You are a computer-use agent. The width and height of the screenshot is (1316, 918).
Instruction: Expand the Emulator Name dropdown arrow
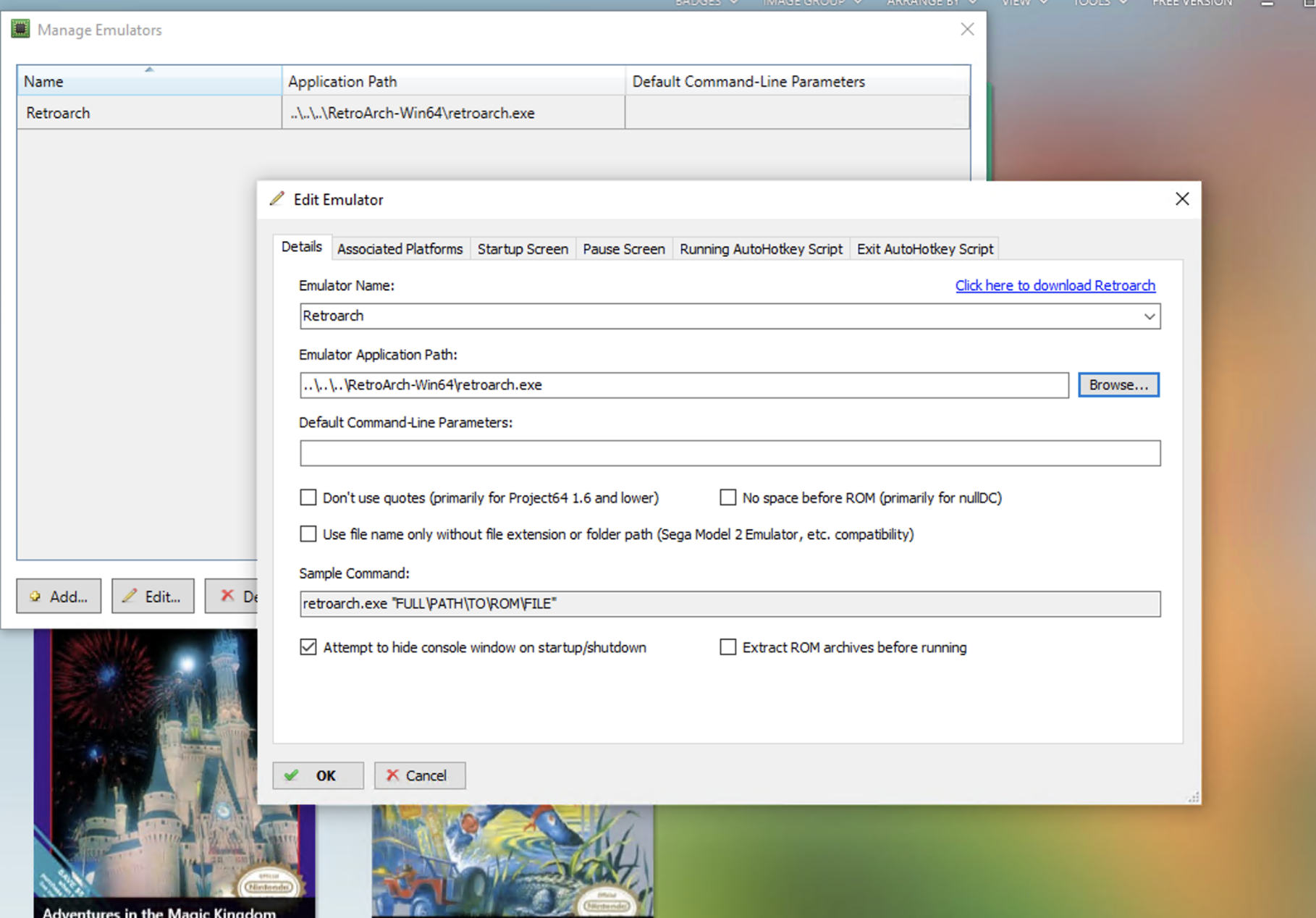(x=1149, y=316)
